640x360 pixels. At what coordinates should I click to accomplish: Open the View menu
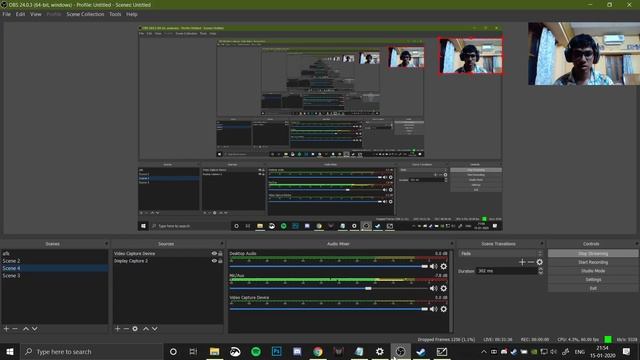tap(36, 14)
